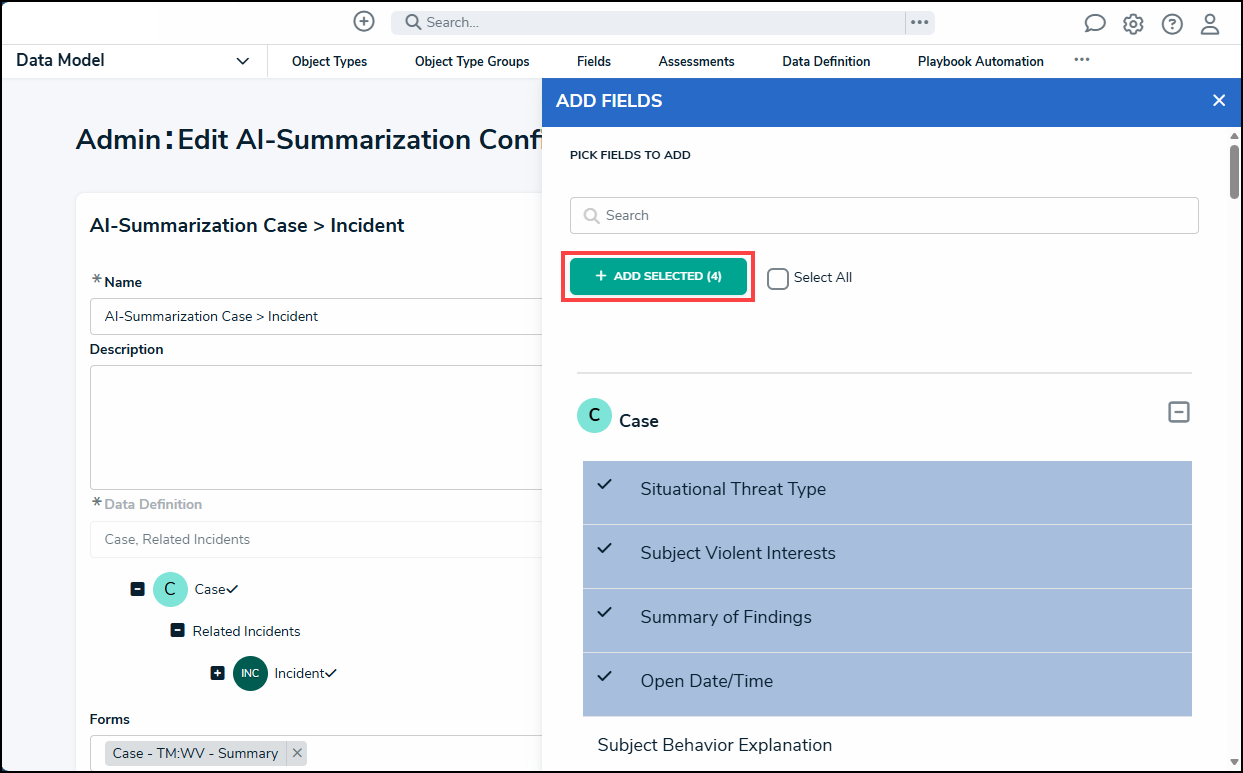1243x773 pixels.
Task: Click the INC Incident icon
Action: click(x=250, y=673)
